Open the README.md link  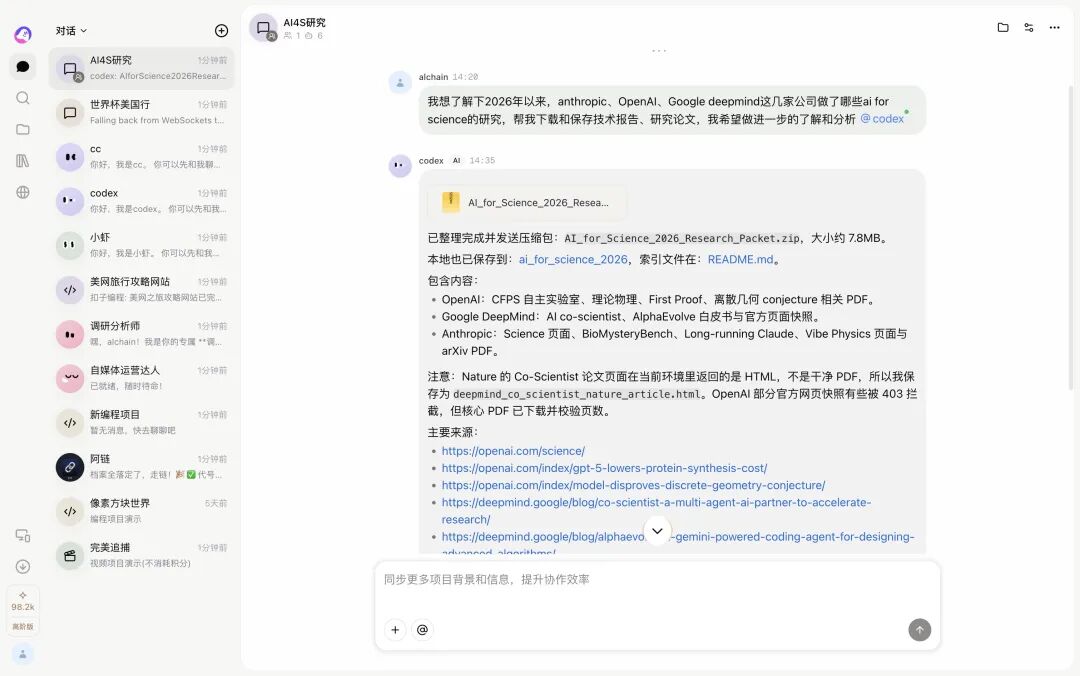(740, 259)
